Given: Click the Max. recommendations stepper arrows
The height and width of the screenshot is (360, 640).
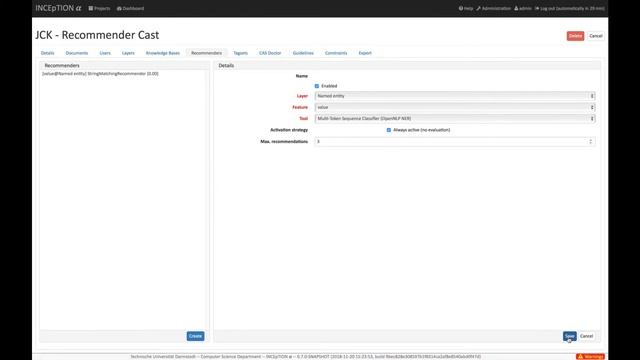Looking at the screenshot, I should (x=591, y=142).
